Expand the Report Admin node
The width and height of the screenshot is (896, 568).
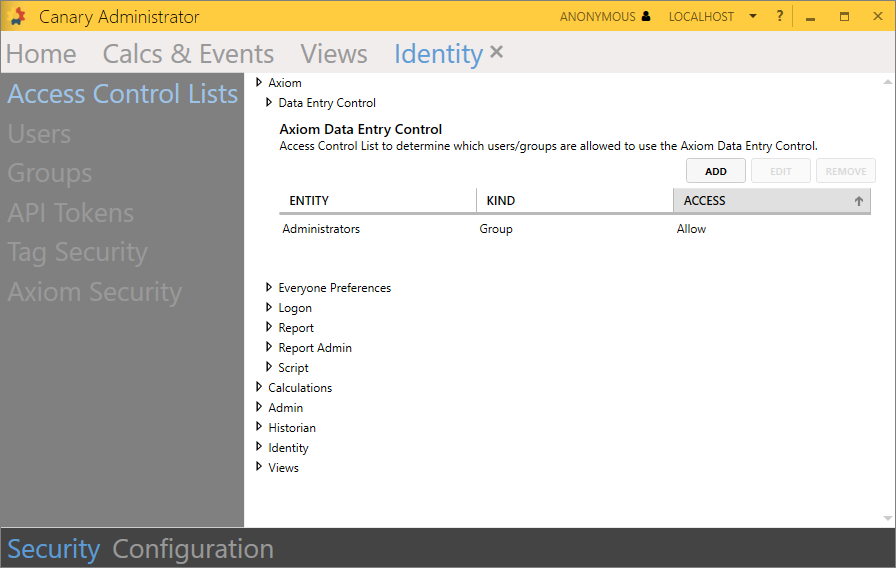pyautogui.click(x=269, y=348)
